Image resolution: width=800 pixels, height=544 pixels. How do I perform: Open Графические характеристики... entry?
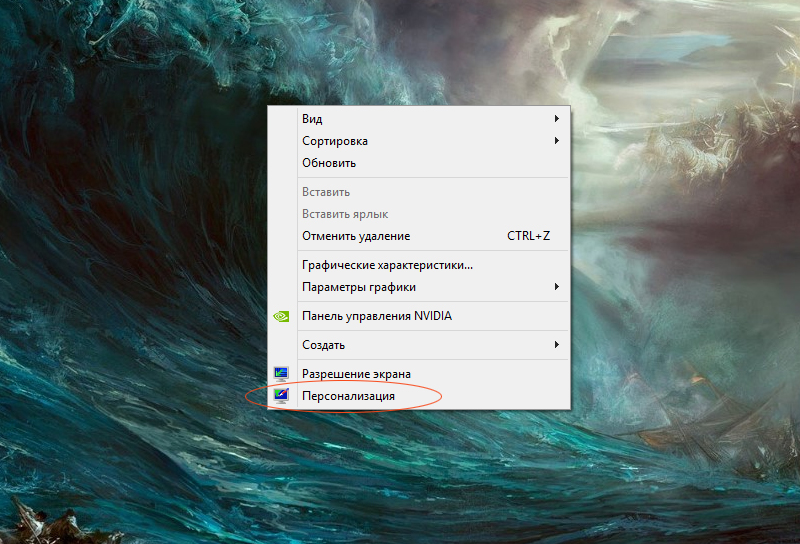pyautogui.click(x=418, y=265)
